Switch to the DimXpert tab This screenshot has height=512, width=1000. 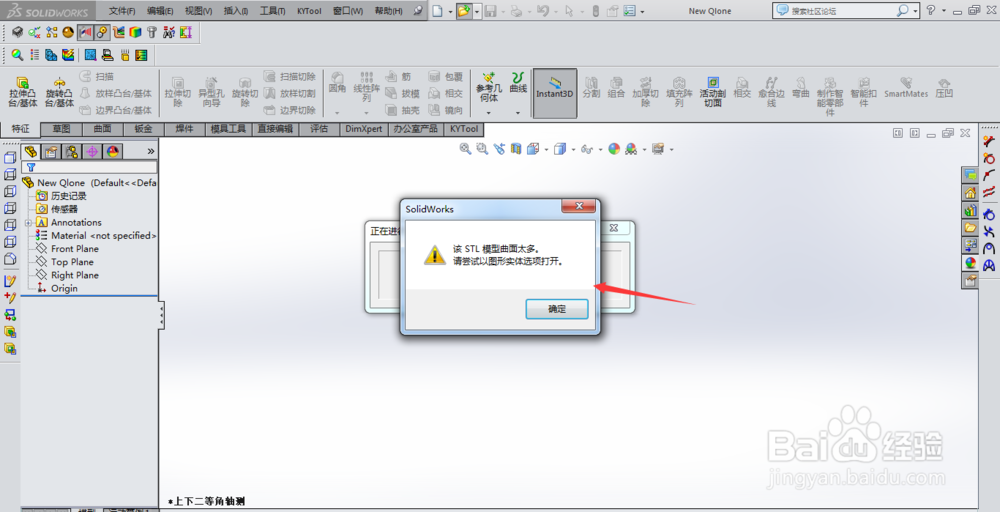click(364, 129)
